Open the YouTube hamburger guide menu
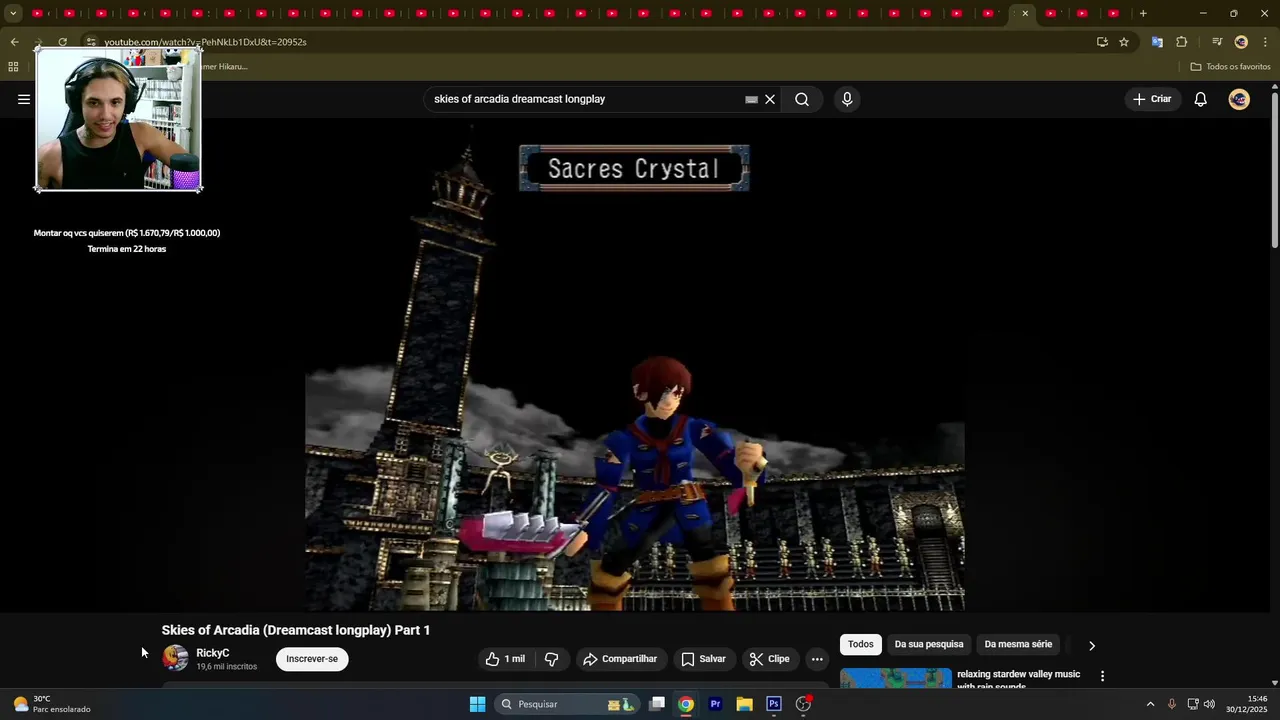 click(x=24, y=99)
